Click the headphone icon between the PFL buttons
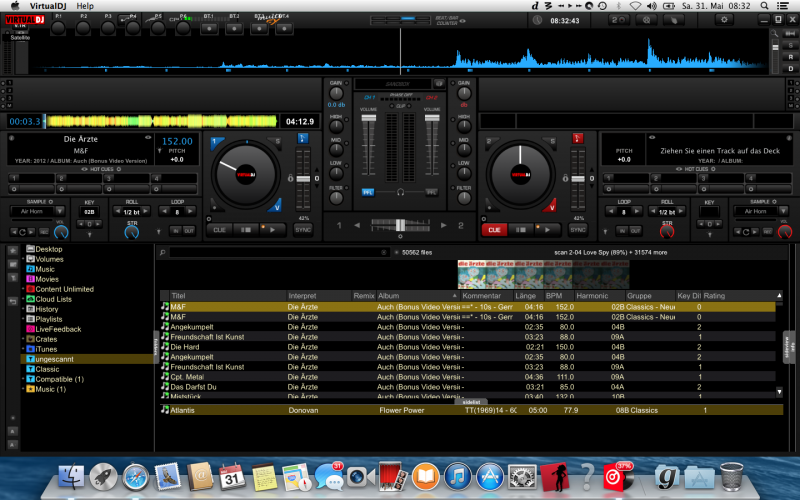The image size is (800, 500). 400,192
